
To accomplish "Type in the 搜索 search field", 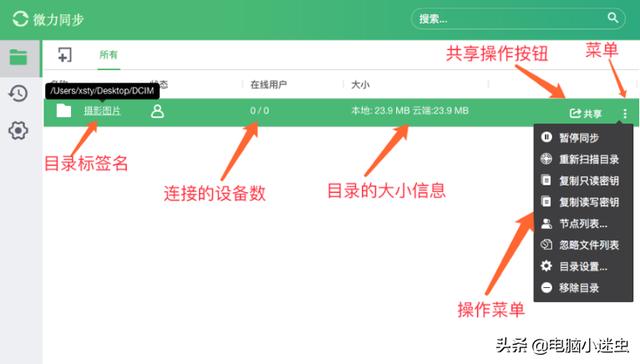I will click(518, 18).
